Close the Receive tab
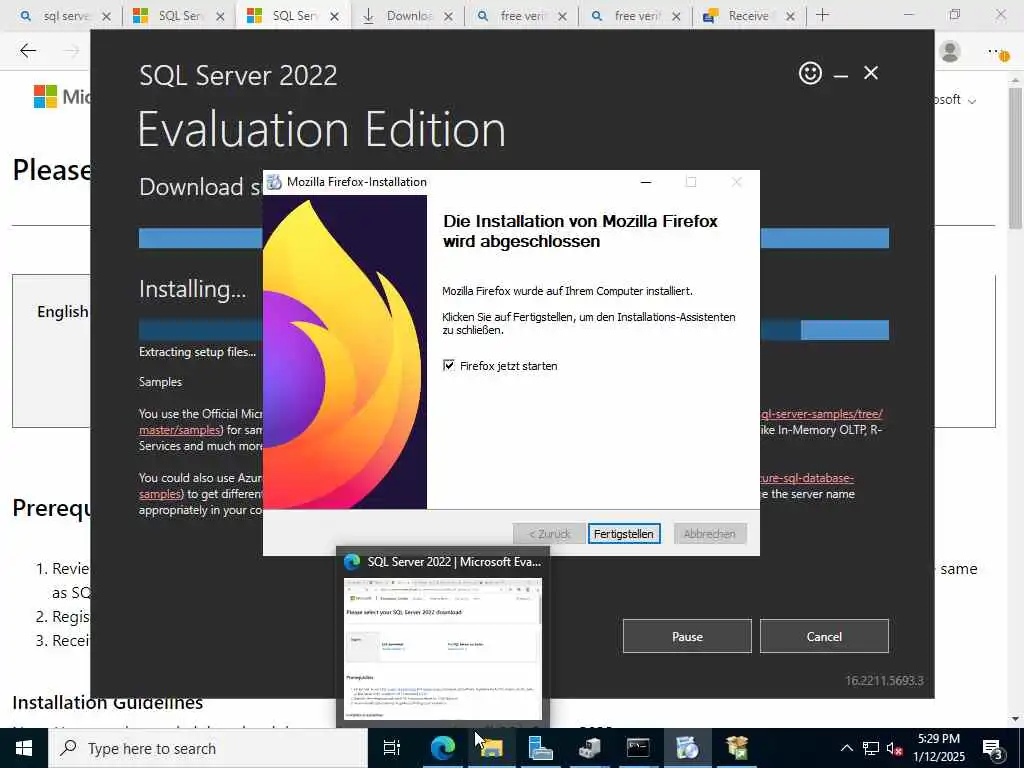1024x768 pixels. (x=790, y=16)
